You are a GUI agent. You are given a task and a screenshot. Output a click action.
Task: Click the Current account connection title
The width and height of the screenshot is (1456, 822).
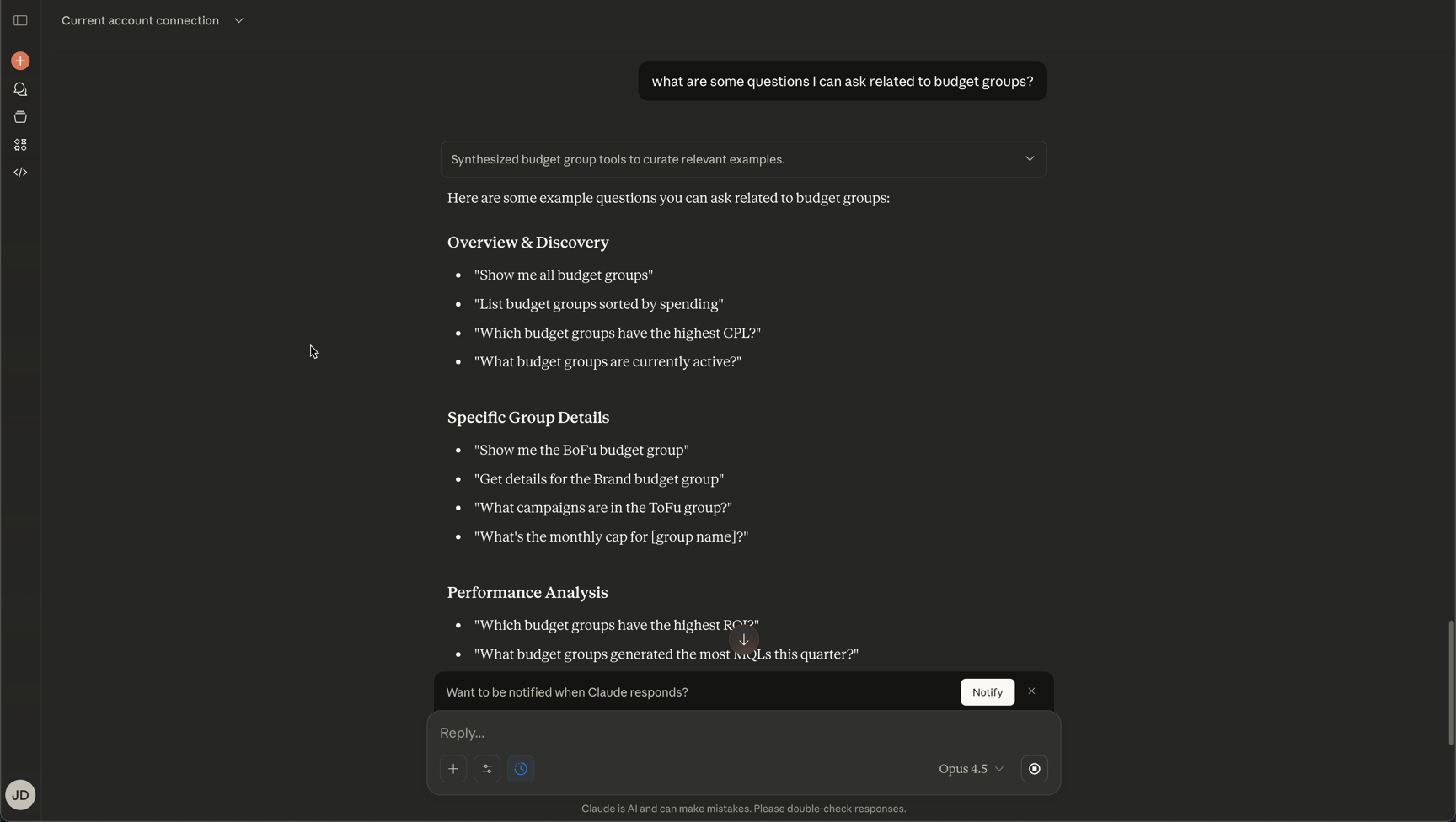(140, 20)
